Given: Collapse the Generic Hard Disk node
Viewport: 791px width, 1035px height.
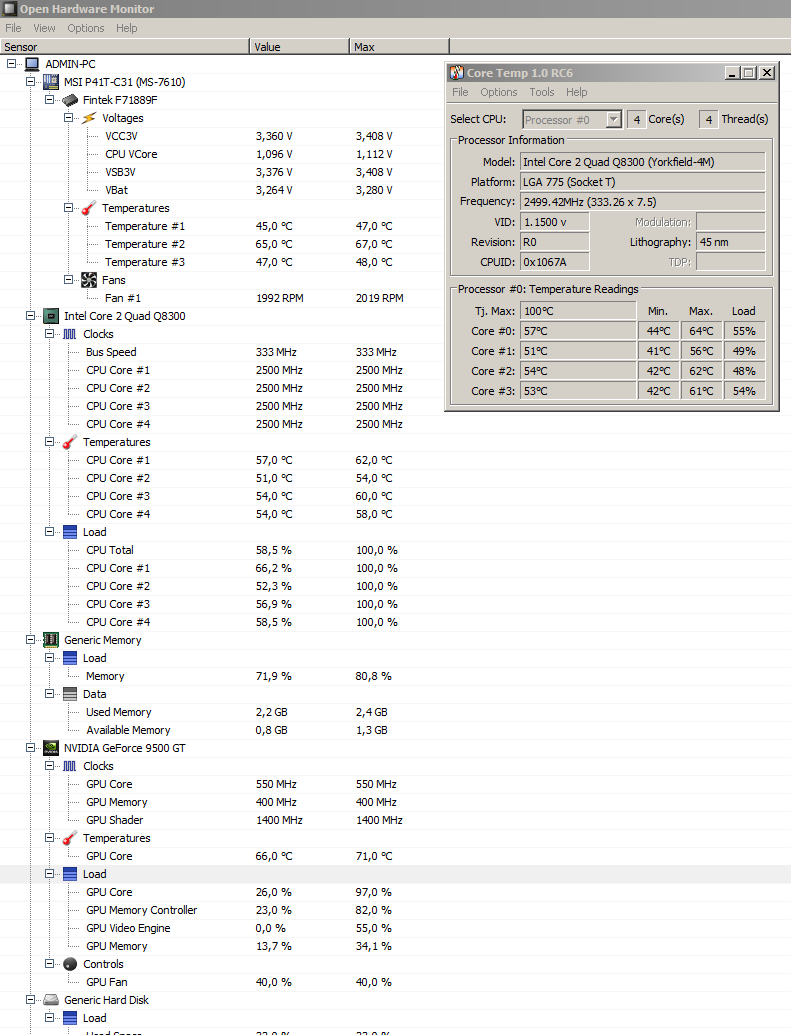Looking at the screenshot, I should [30, 1000].
